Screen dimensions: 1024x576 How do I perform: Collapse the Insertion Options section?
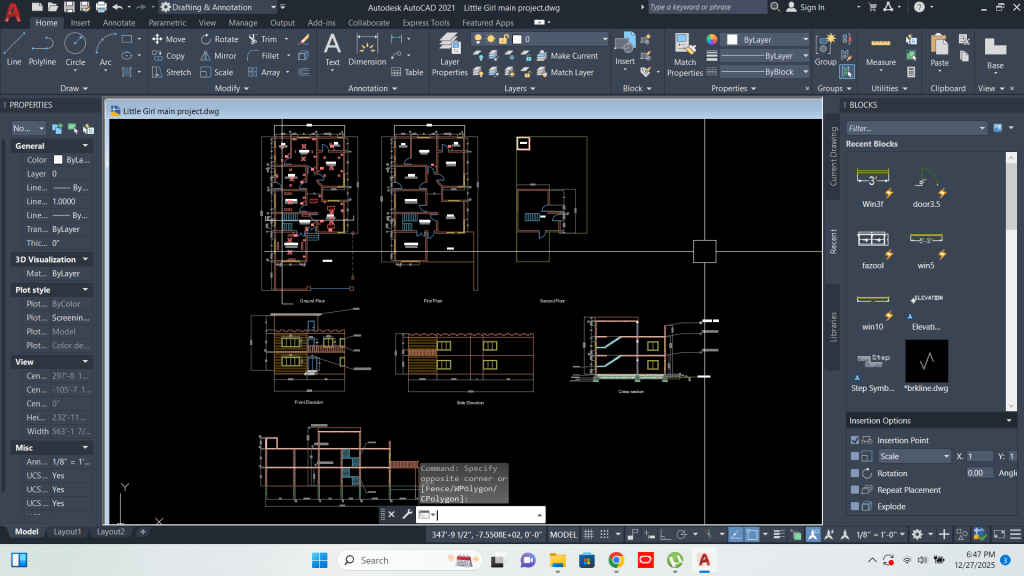pyautogui.click(x=1006, y=419)
